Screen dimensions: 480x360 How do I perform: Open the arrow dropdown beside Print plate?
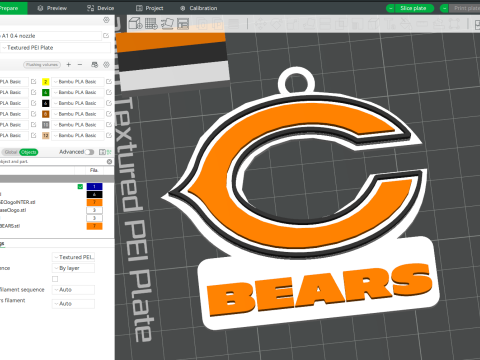pyautogui.click(x=444, y=8)
